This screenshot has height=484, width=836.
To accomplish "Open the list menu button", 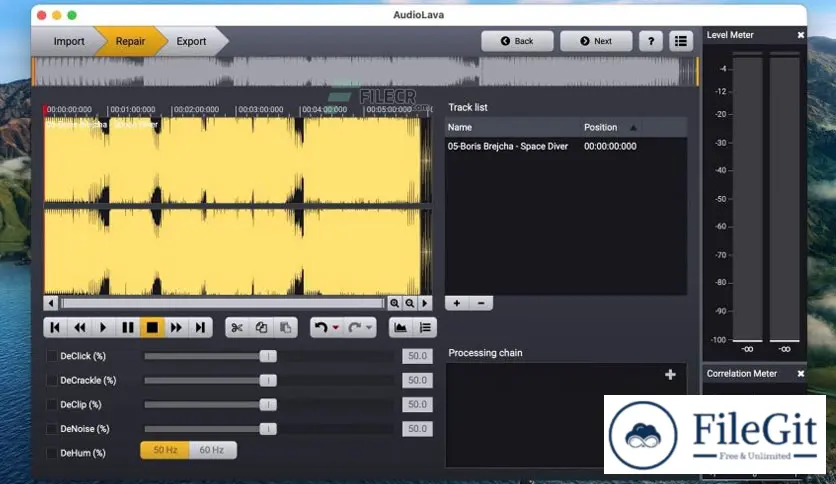I will coord(681,41).
